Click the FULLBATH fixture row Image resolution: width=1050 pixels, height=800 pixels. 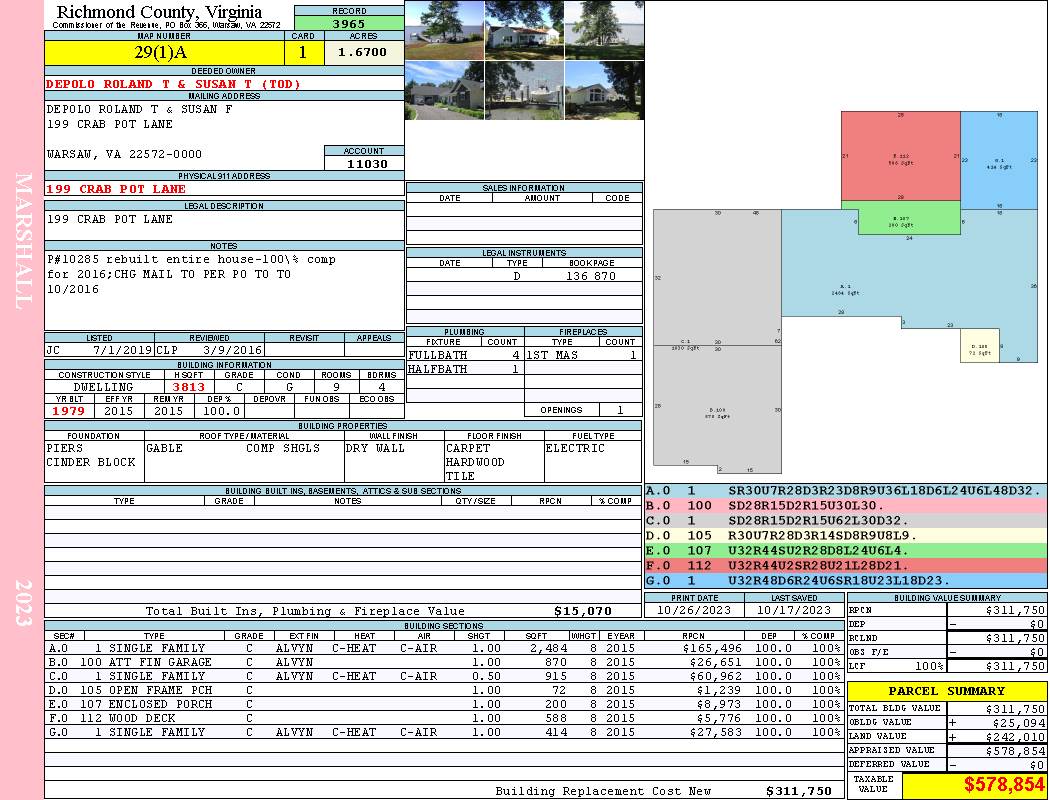coord(465,355)
